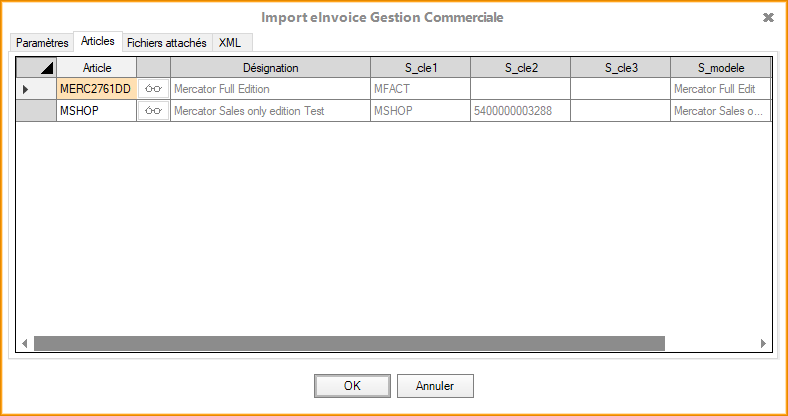
Task: Sort by Désignation column header
Action: [270, 68]
